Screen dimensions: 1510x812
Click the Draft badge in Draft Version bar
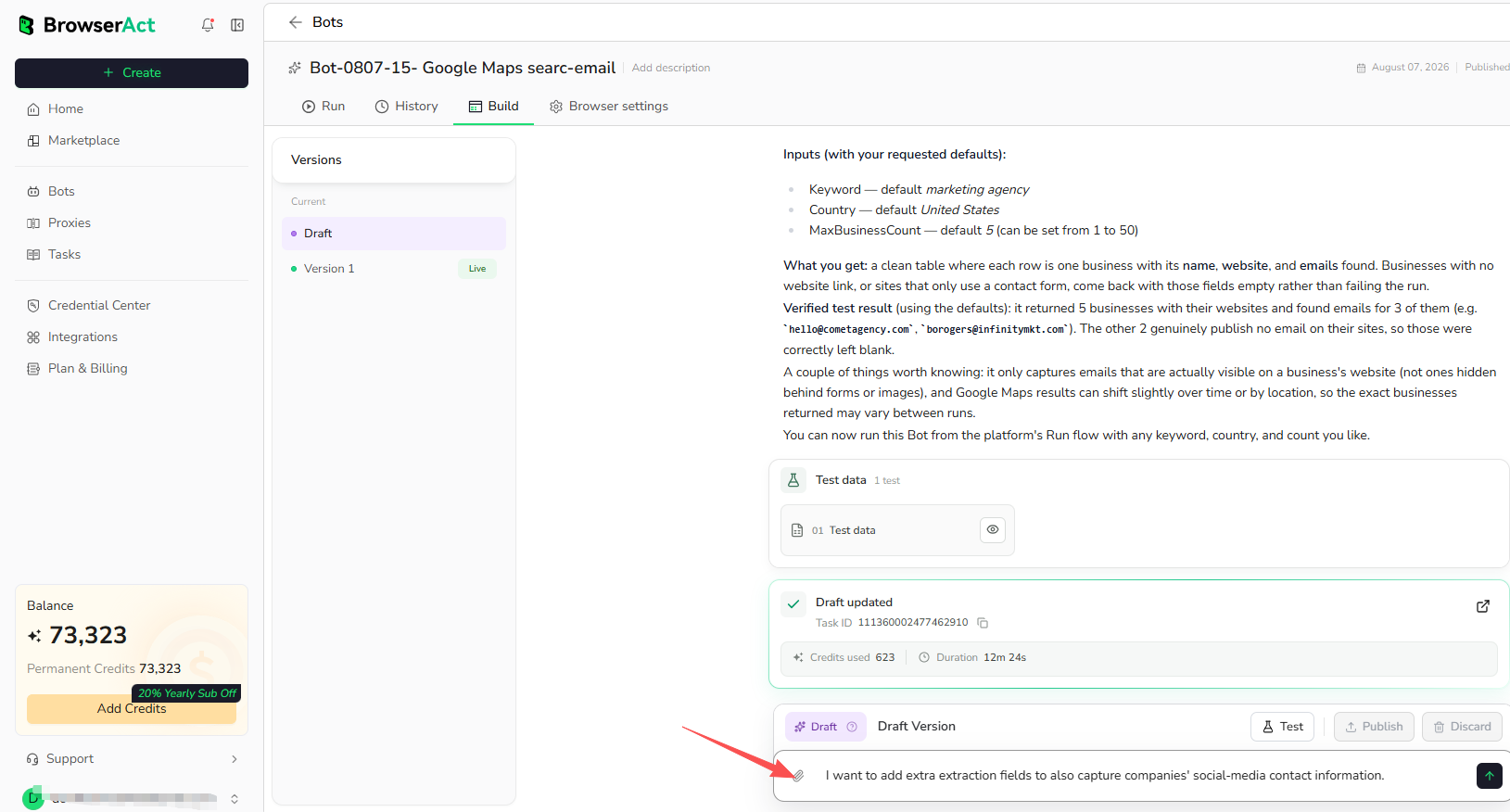click(x=826, y=727)
